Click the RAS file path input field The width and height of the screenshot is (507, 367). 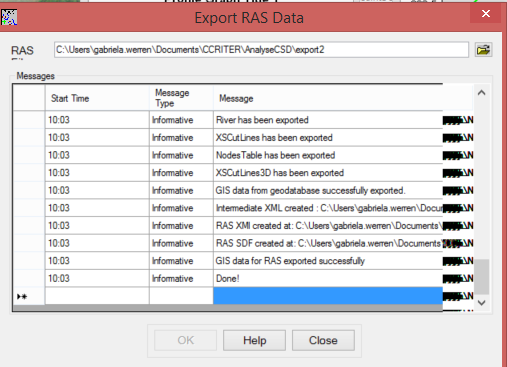[261, 50]
